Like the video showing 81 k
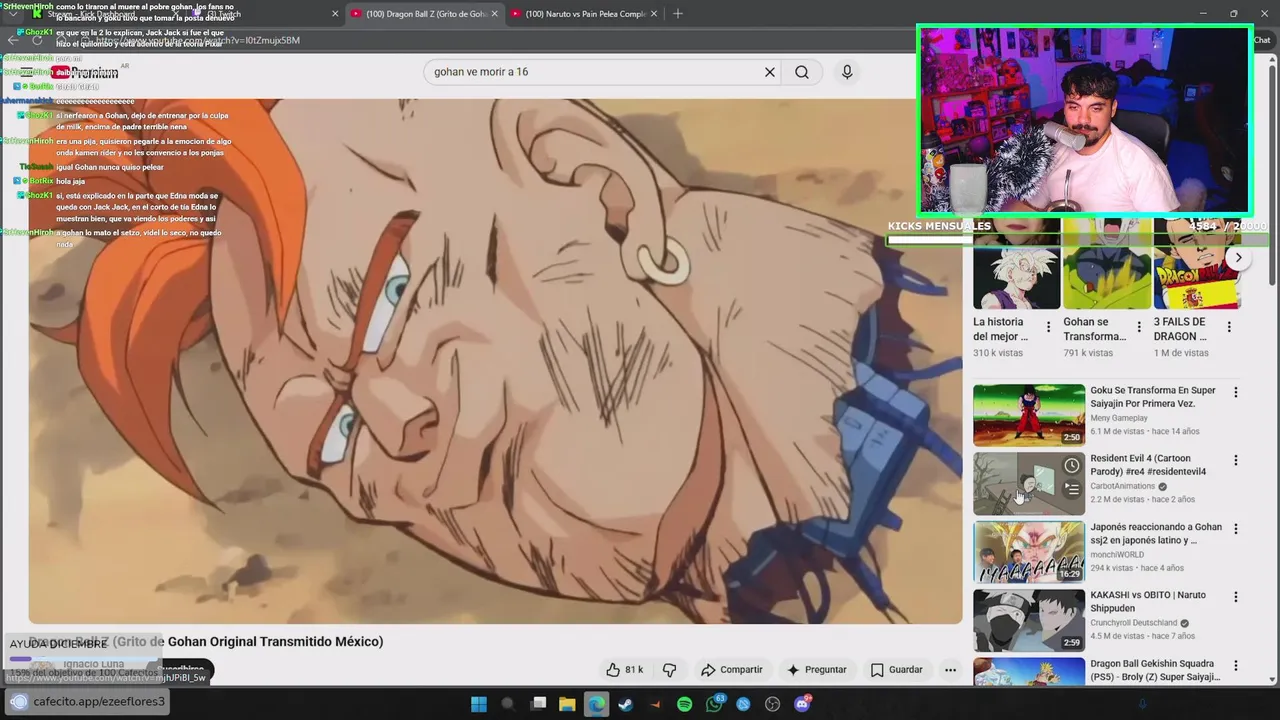The height and width of the screenshot is (720, 1280). (624, 670)
